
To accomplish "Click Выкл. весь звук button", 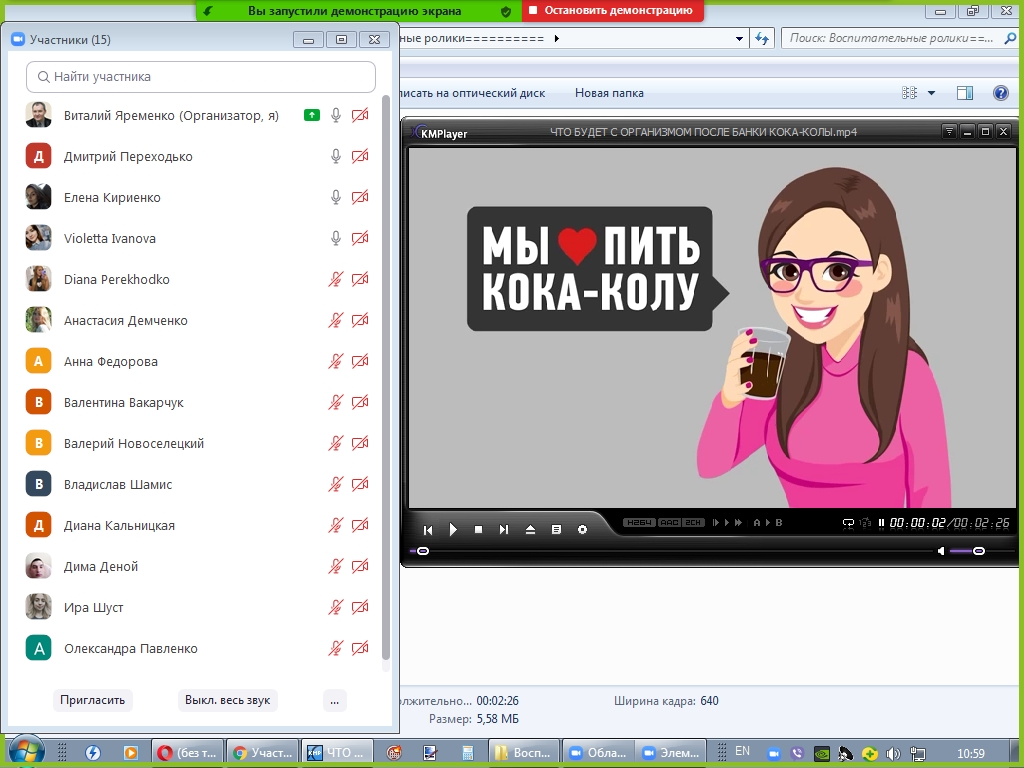I will tap(227, 700).
